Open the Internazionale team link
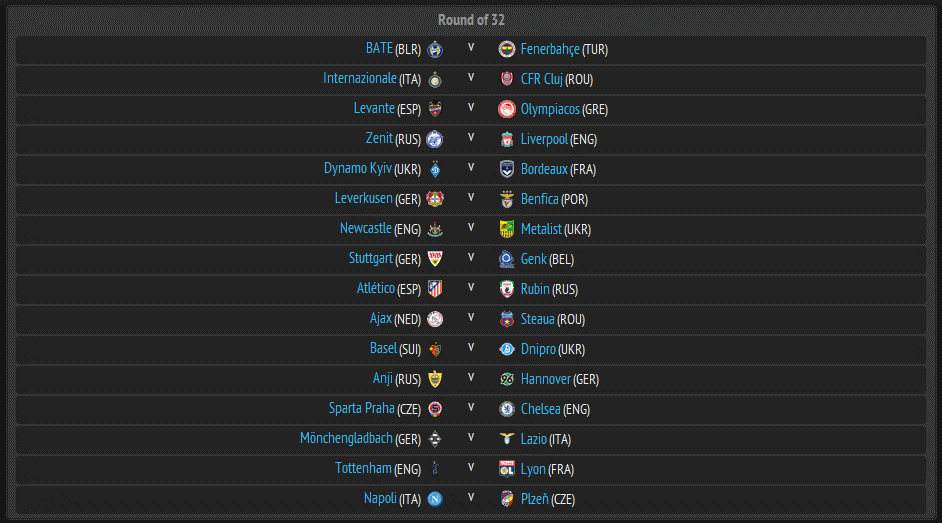The image size is (942, 523). click(x=360, y=78)
